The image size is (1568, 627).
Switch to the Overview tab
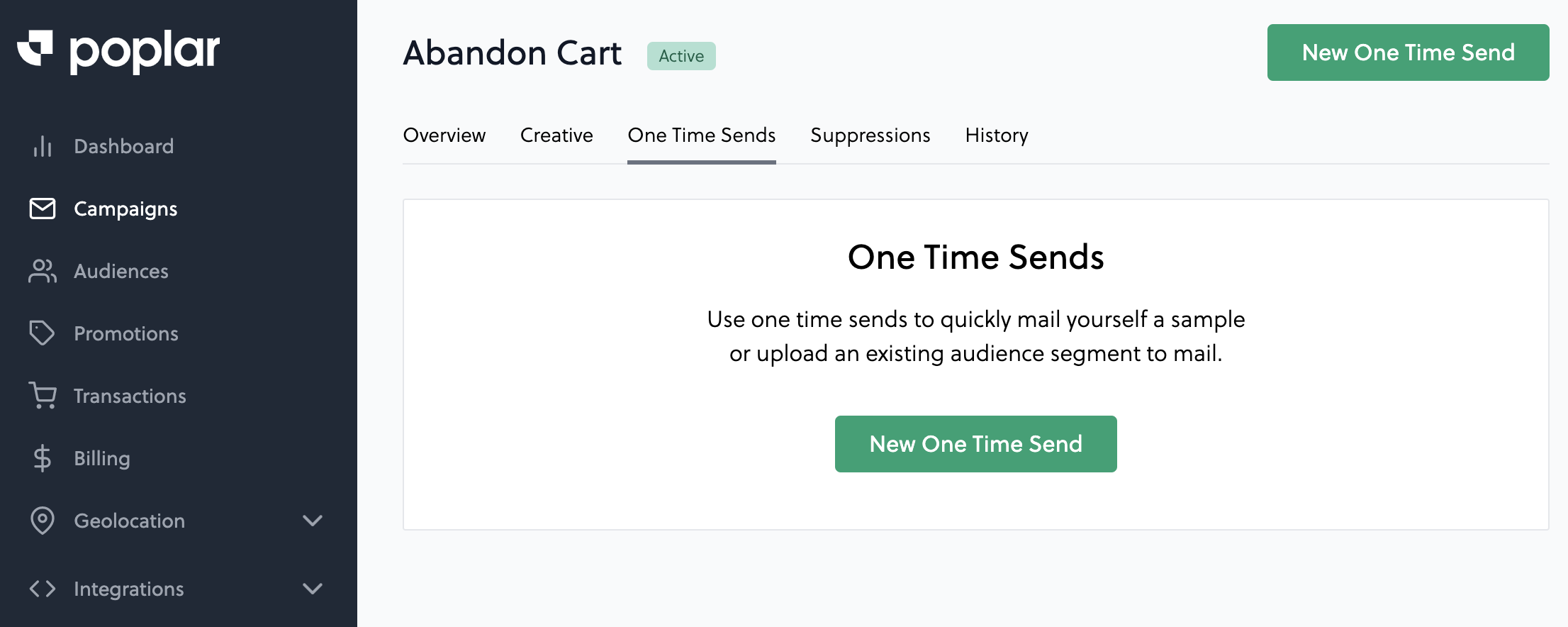coord(444,135)
